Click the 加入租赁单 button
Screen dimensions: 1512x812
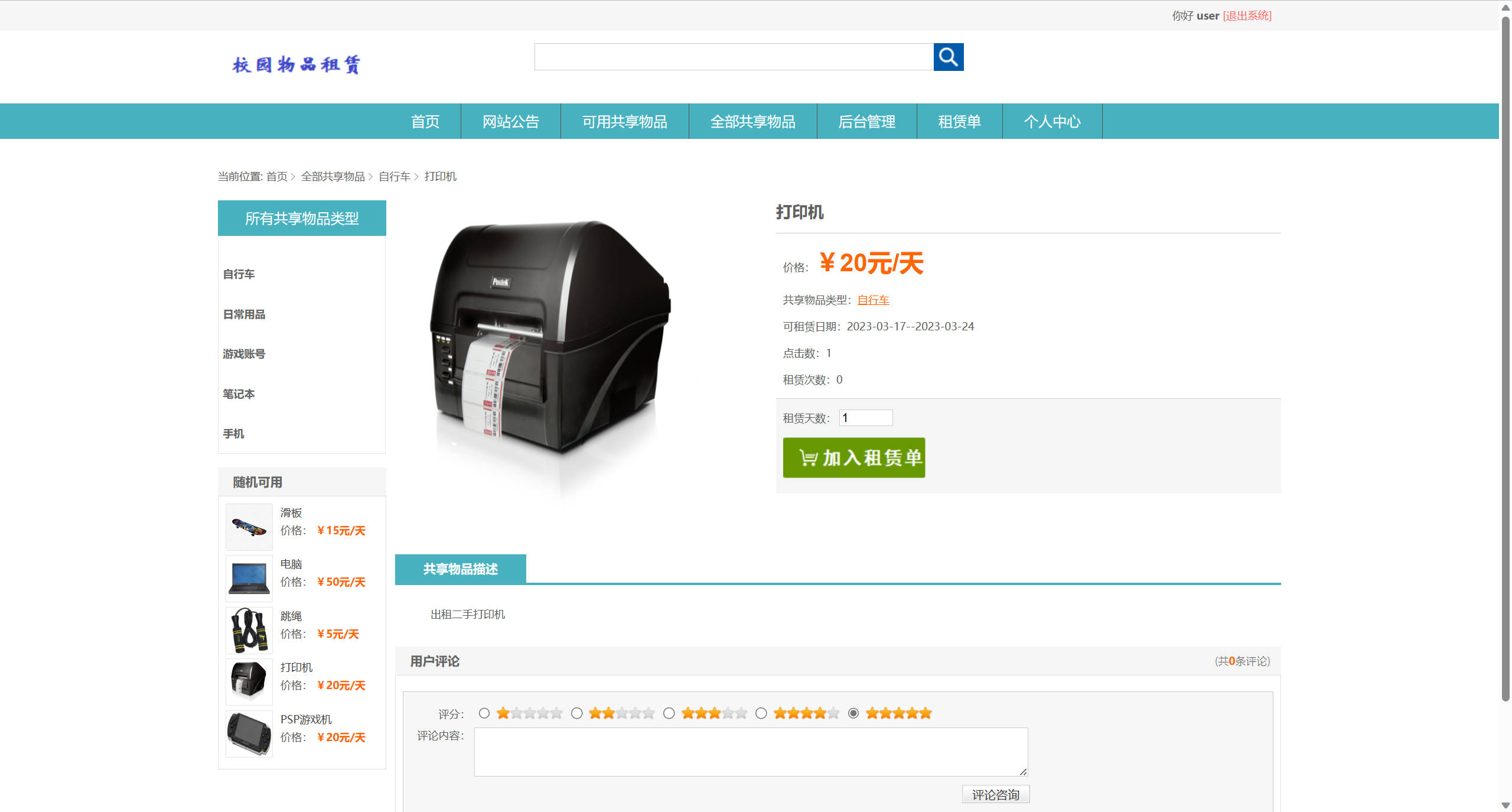[x=853, y=457]
